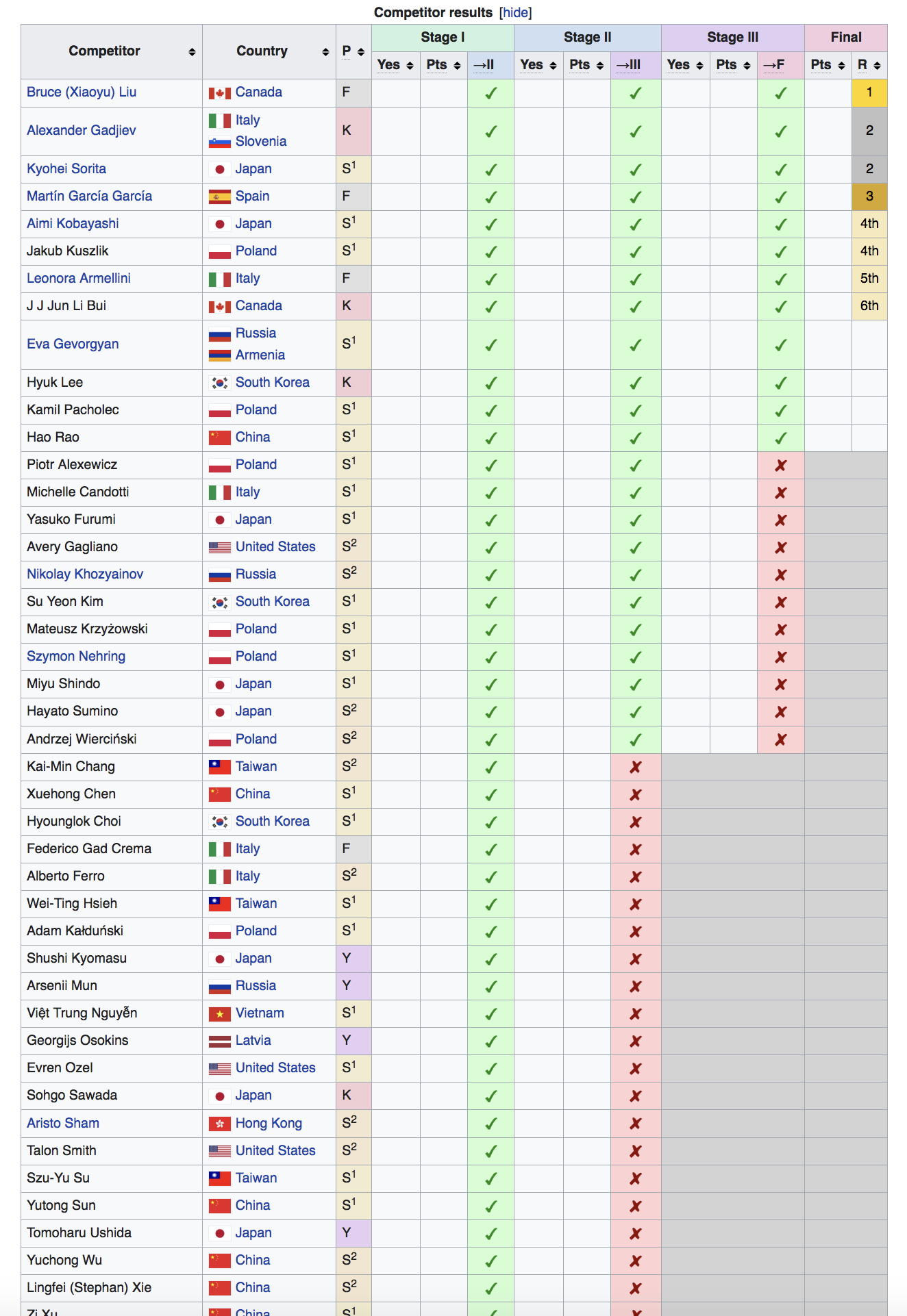Click Bruce Liu's Stage I advancement checkmark

point(490,93)
